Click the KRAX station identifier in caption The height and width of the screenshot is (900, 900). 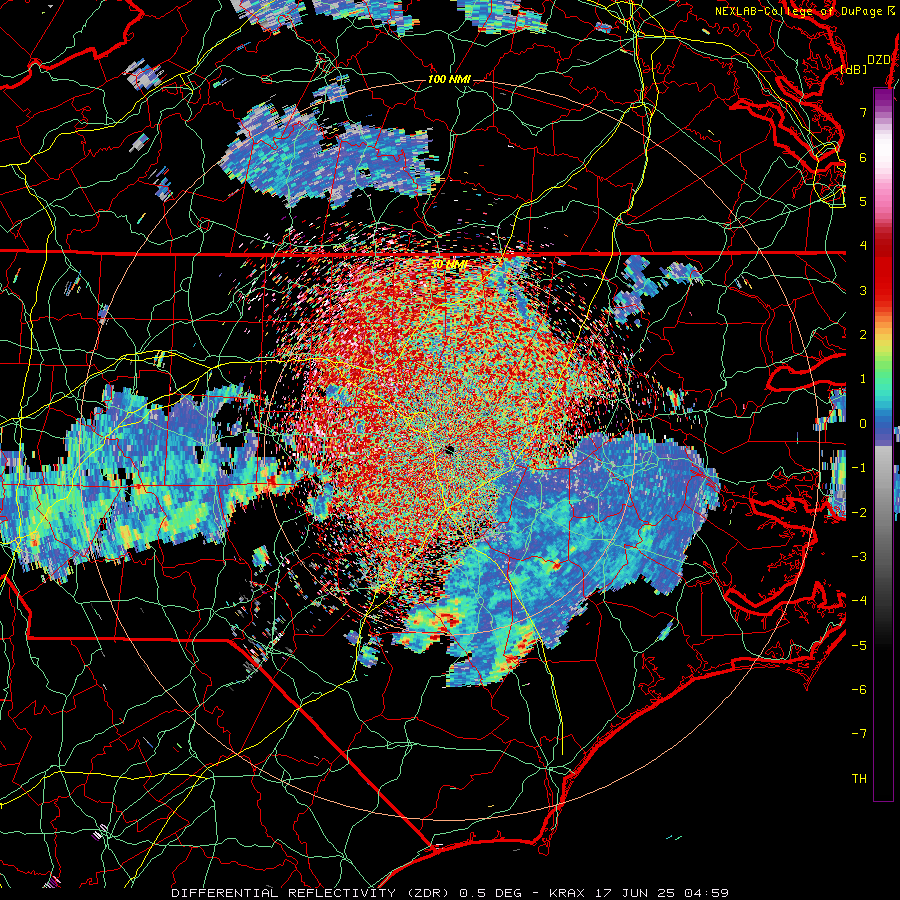pos(567,893)
